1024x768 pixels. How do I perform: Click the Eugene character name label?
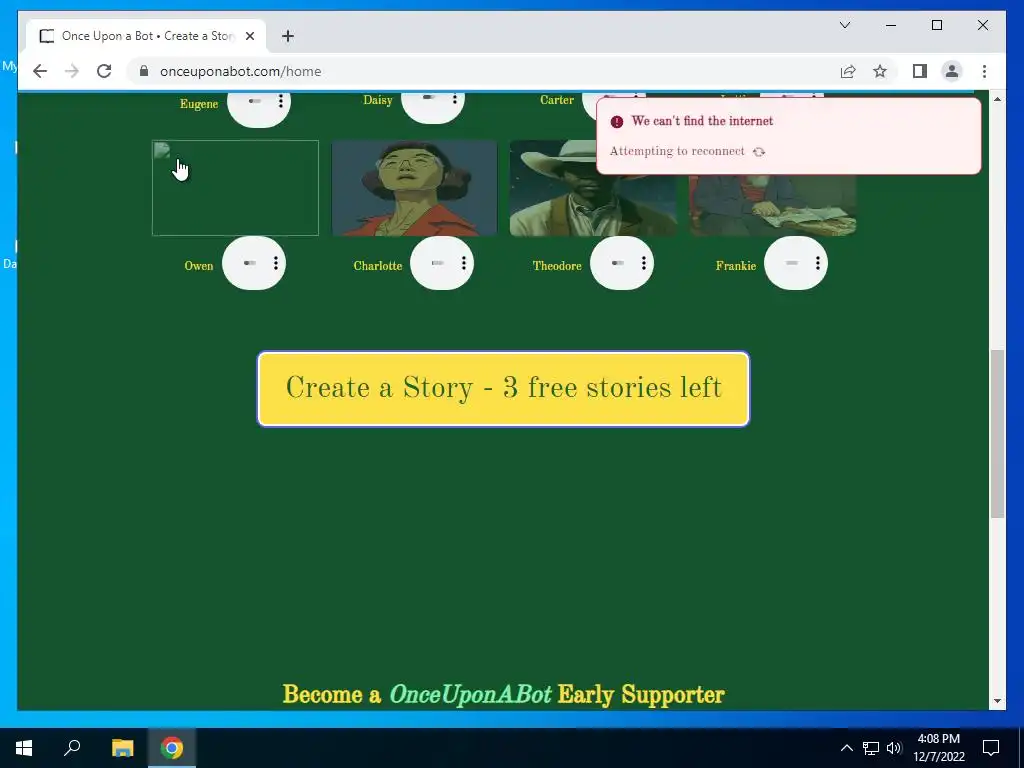click(199, 104)
